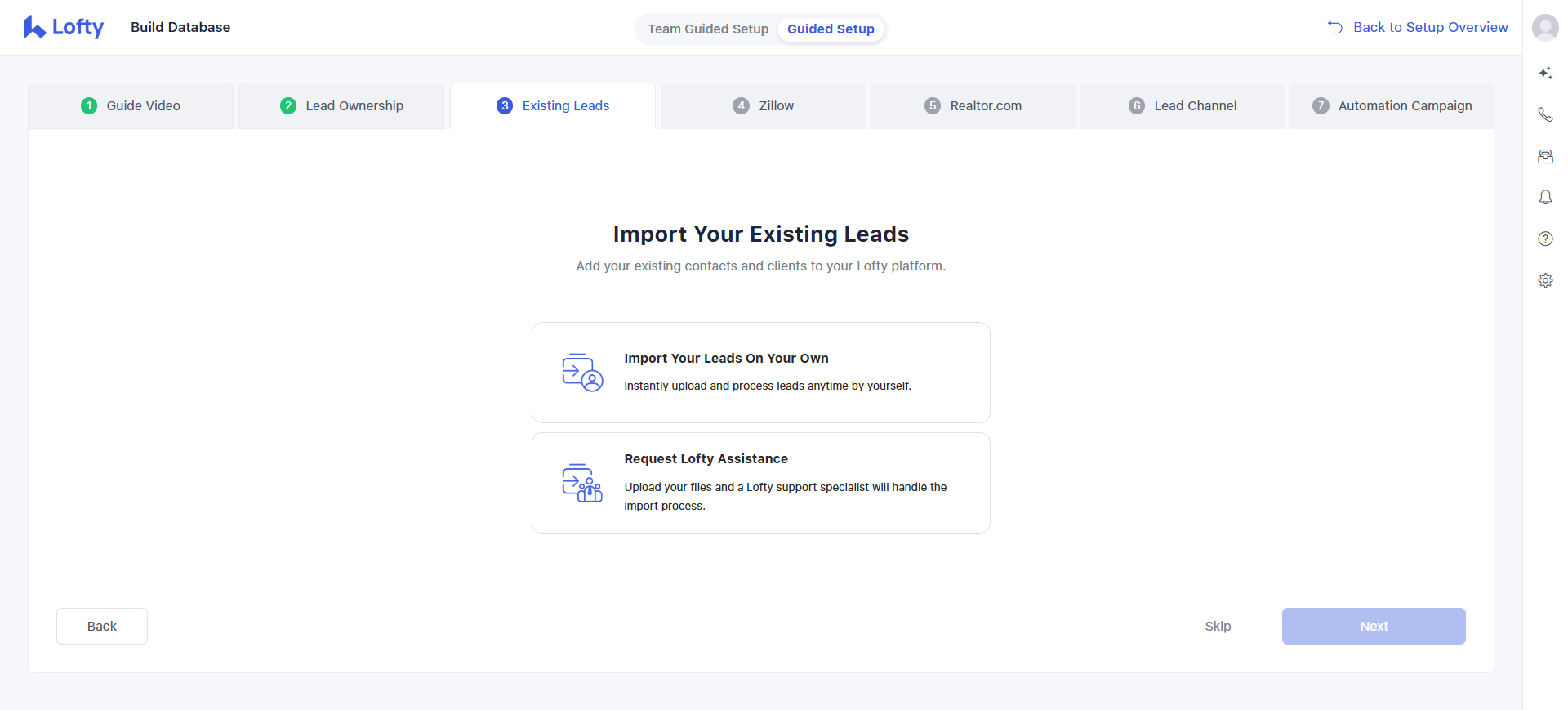The width and height of the screenshot is (1568, 710).
Task: Open the settings gear icon
Action: [x=1545, y=280]
